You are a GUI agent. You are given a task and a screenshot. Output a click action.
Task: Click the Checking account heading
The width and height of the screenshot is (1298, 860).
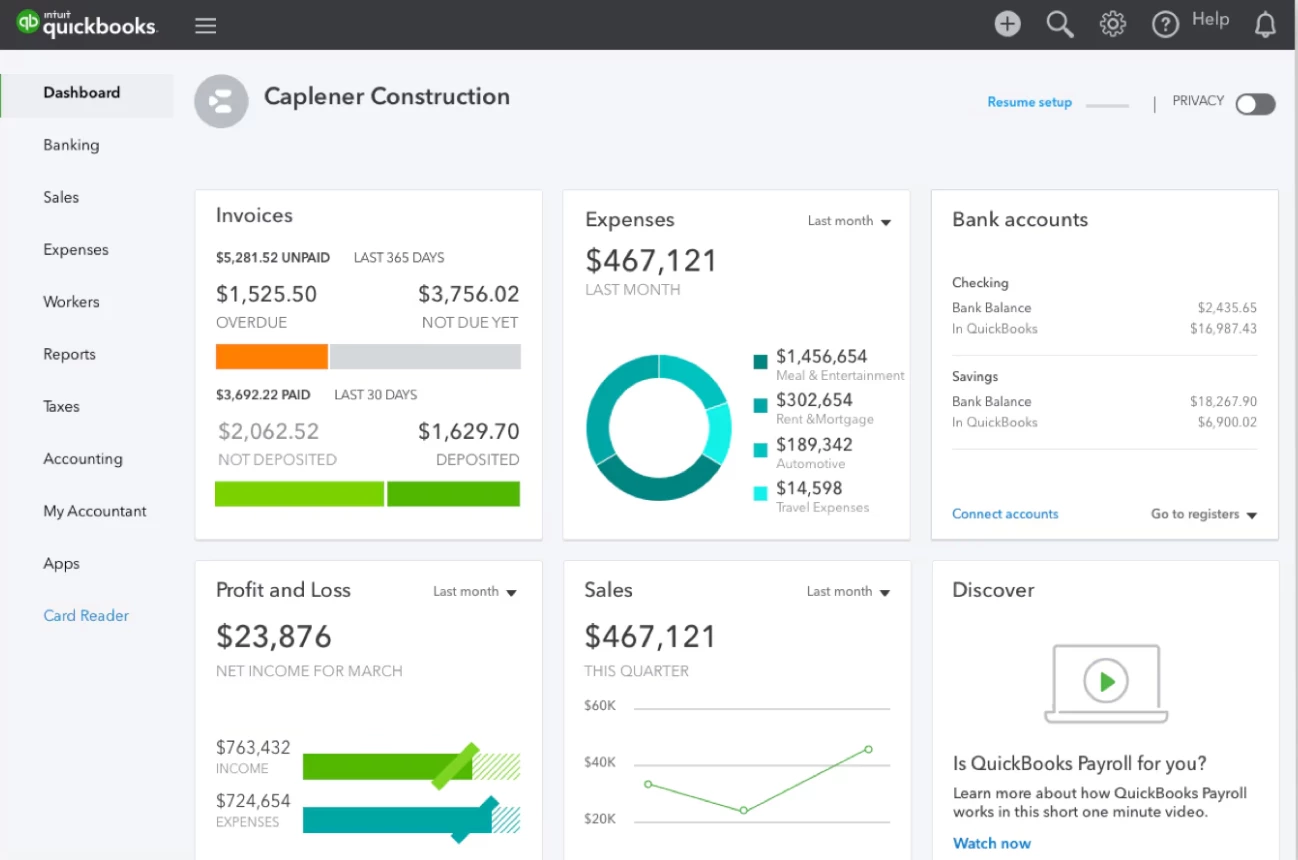click(x=980, y=283)
